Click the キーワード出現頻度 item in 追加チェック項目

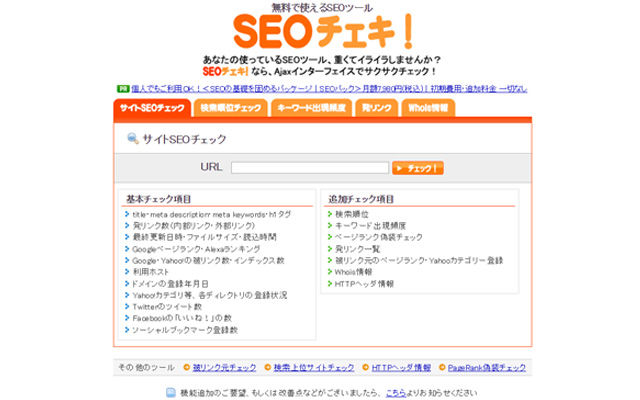[370, 226]
